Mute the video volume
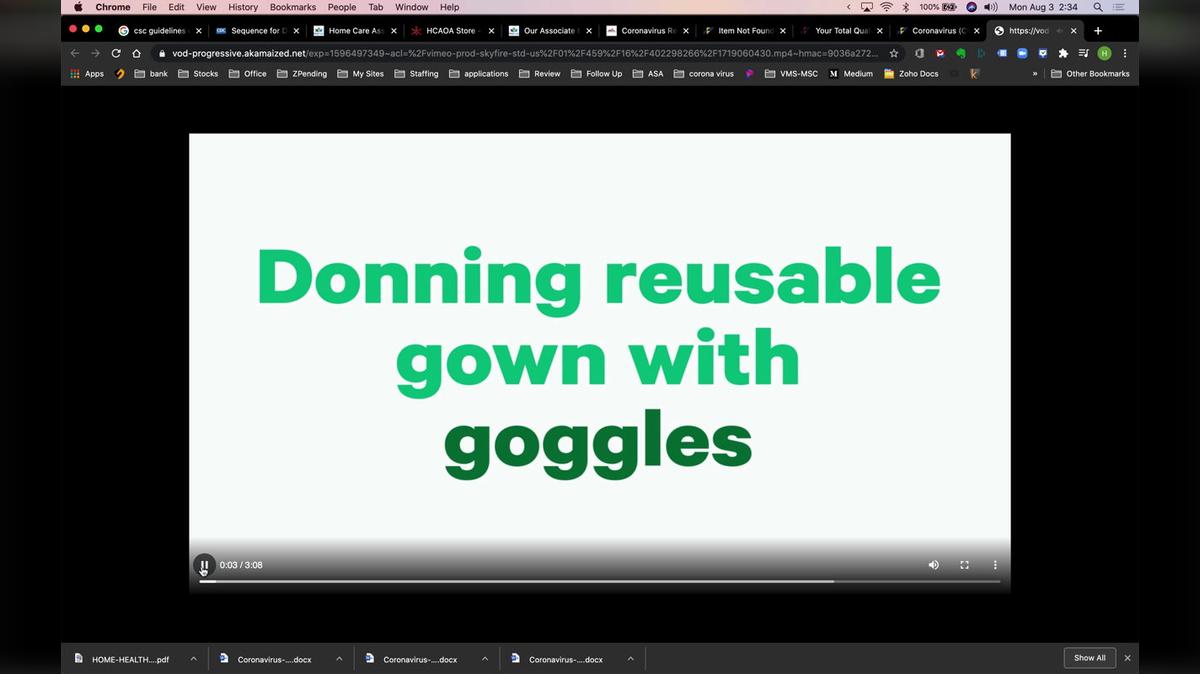This screenshot has height=674, width=1200. (933, 565)
